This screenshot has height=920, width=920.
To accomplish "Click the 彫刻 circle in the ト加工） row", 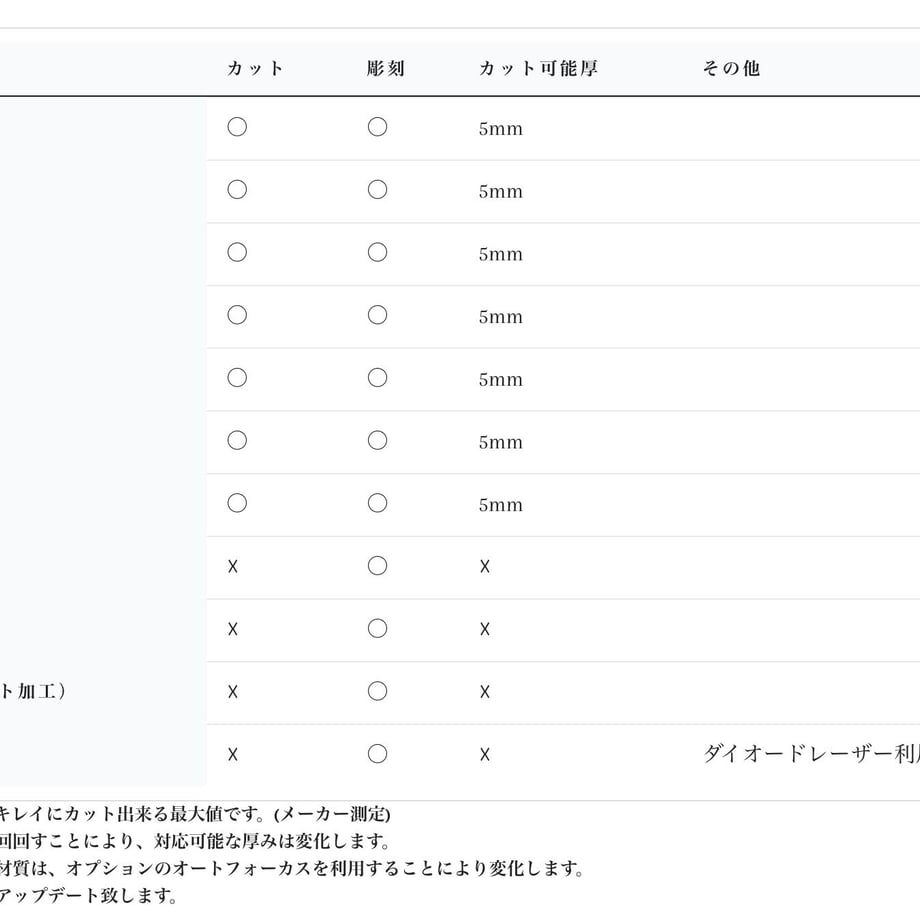I will (x=377, y=691).
